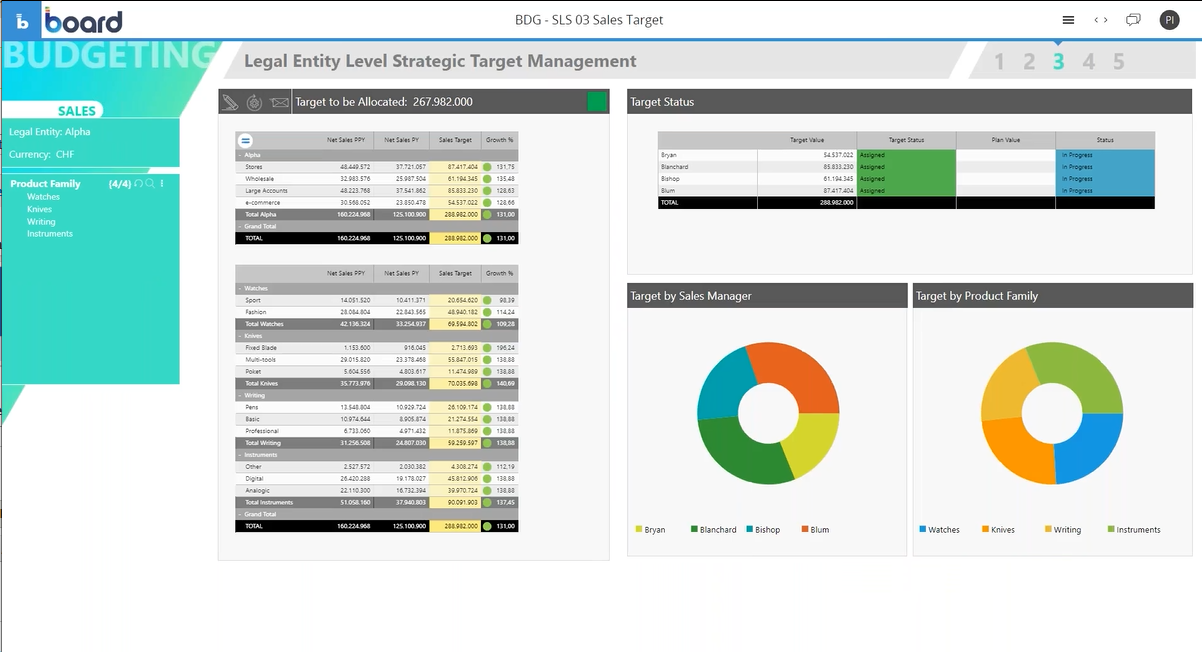Click the envelope mail icon
The width and height of the screenshot is (1202, 652).
pyautogui.click(x=280, y=102)
